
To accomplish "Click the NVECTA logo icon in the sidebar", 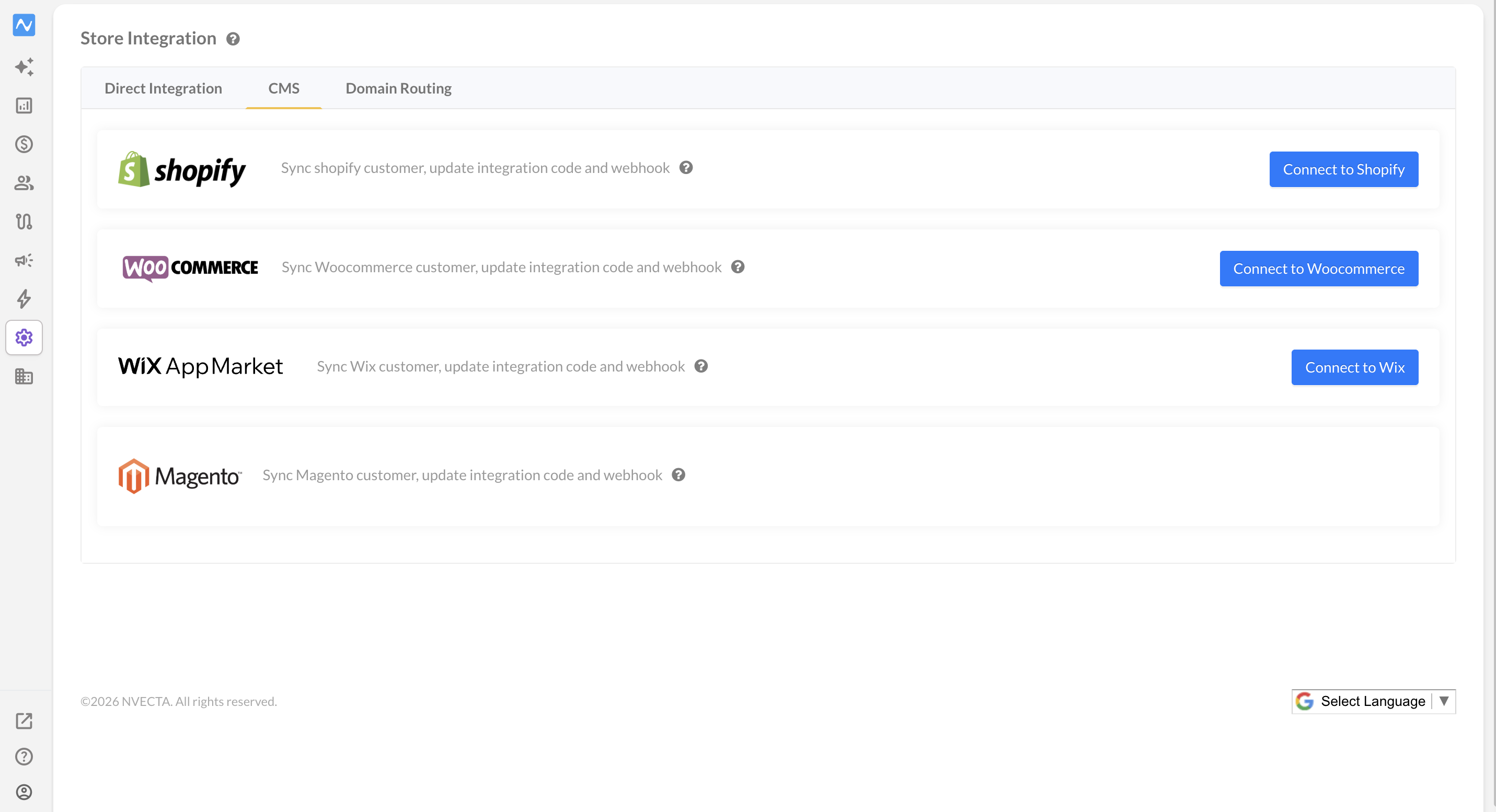I will pos(24,25).
